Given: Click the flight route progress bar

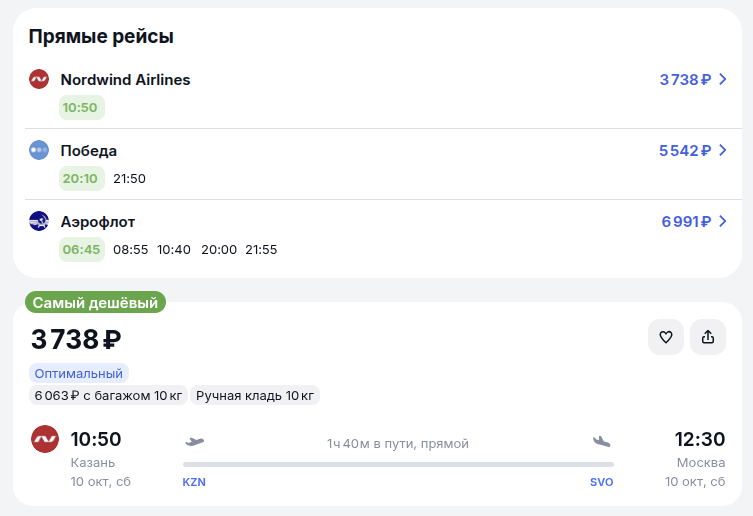Looking at the screenshot, I should click(x=398, y=465).
